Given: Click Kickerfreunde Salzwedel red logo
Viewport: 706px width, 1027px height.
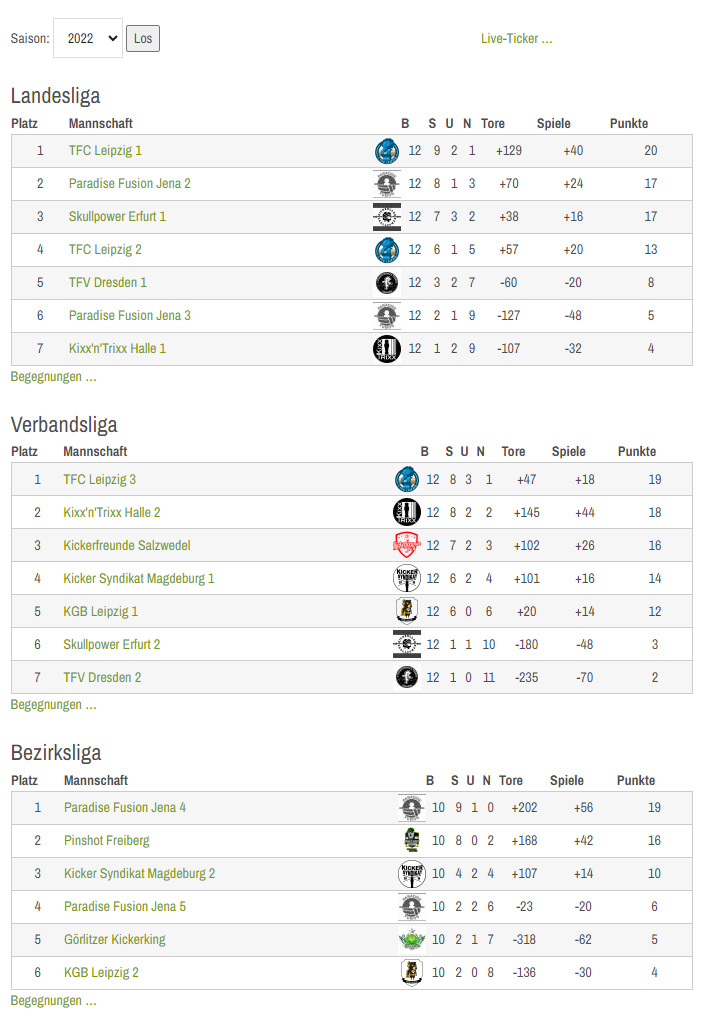Looking at the screenshot, I should pos(407,546).
